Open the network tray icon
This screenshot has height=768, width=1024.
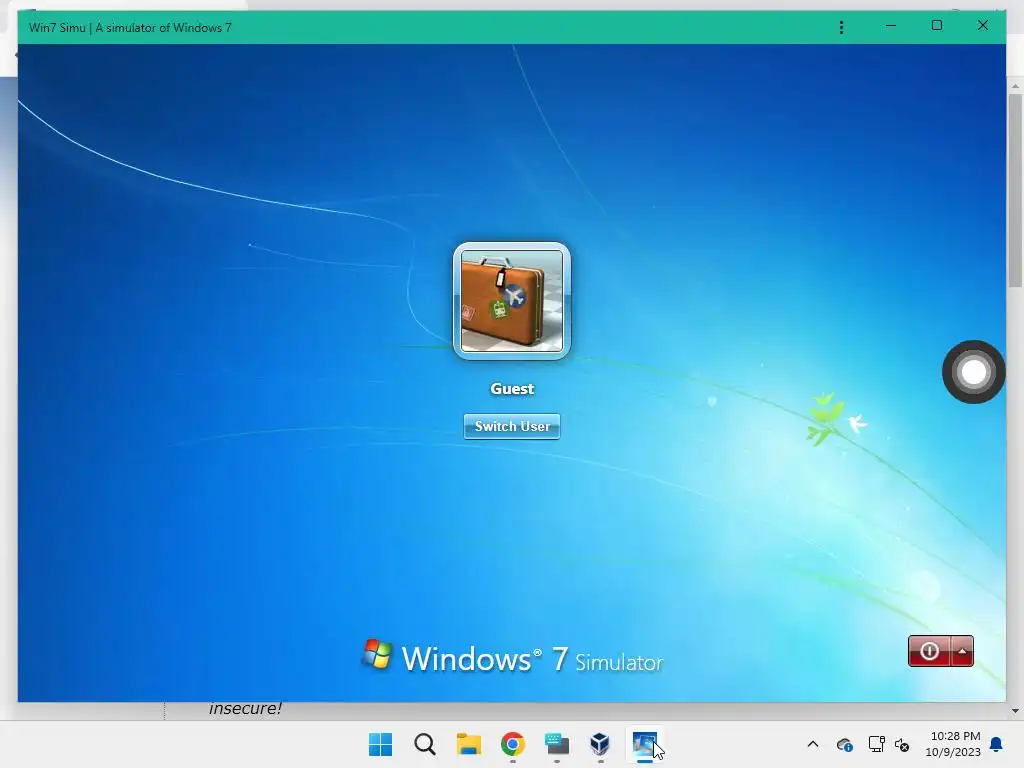(876, 744)
